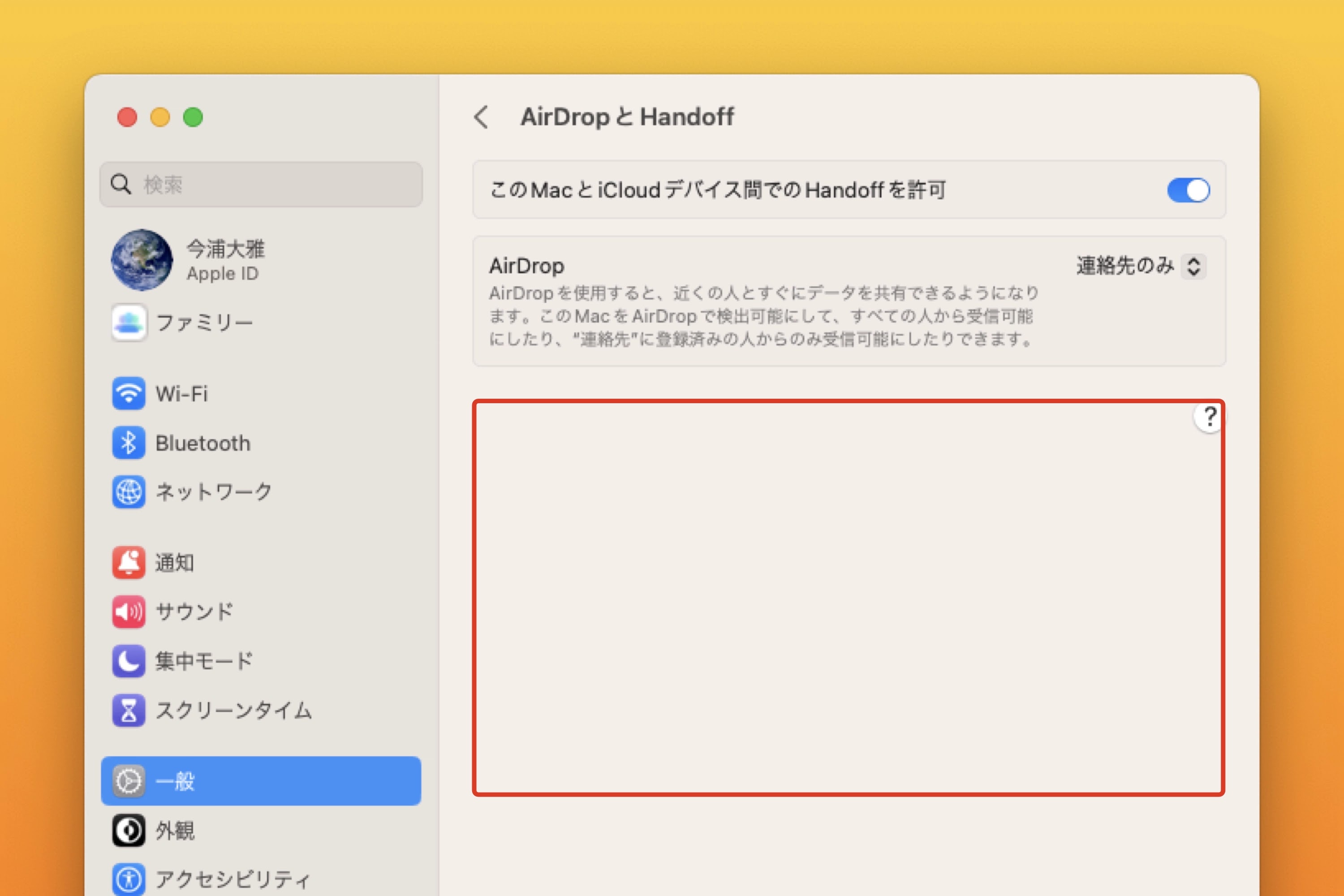Select Bluetooth label in the sidebar
Screen dimensions: 1344x896
[203, 444]
